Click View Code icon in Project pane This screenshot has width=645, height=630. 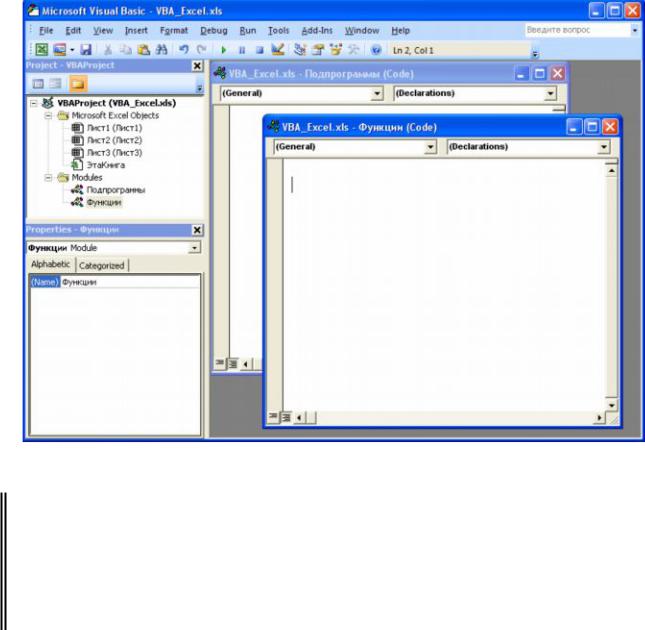[38, 84]
